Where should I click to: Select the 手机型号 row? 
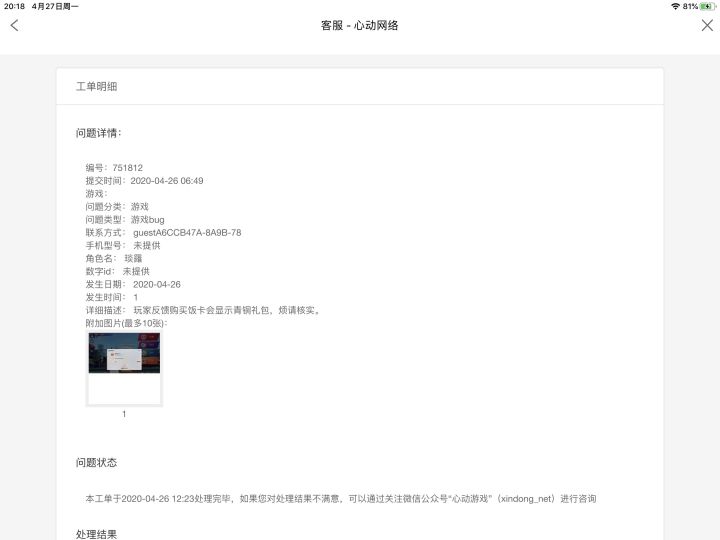coord(123,245)
